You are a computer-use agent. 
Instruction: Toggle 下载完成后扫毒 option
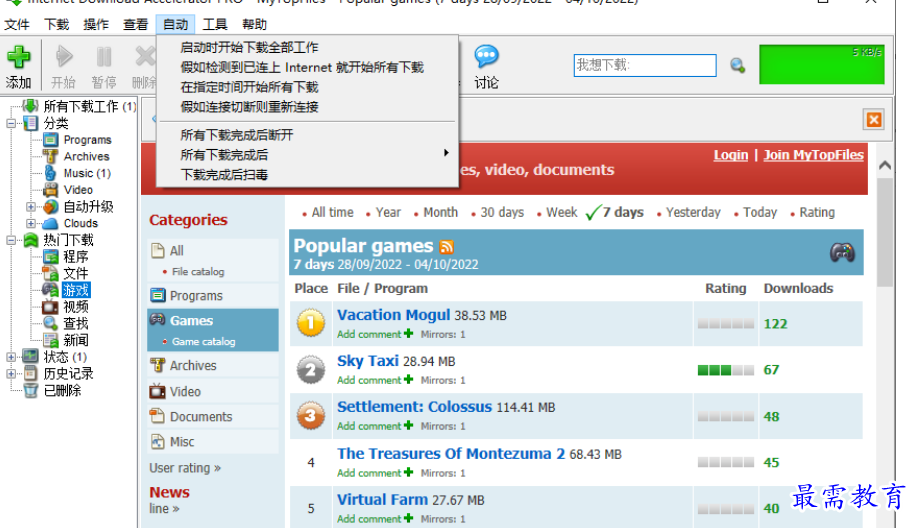tap(224, 175)
